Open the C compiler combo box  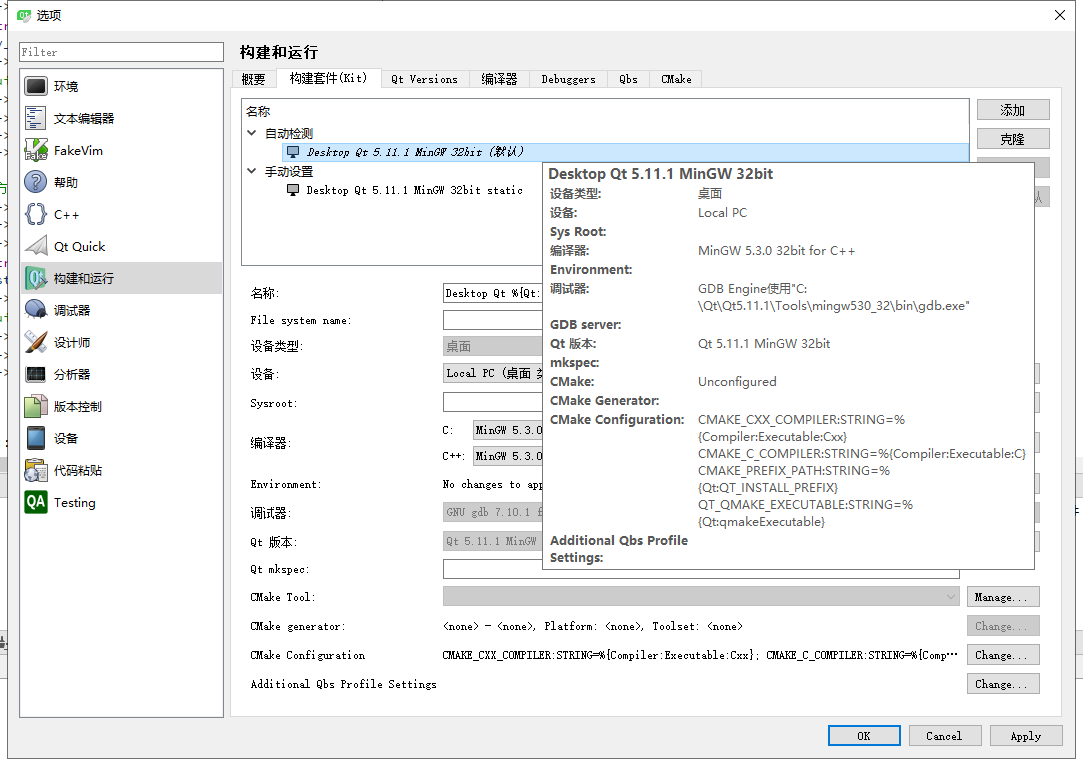point(508,430)
